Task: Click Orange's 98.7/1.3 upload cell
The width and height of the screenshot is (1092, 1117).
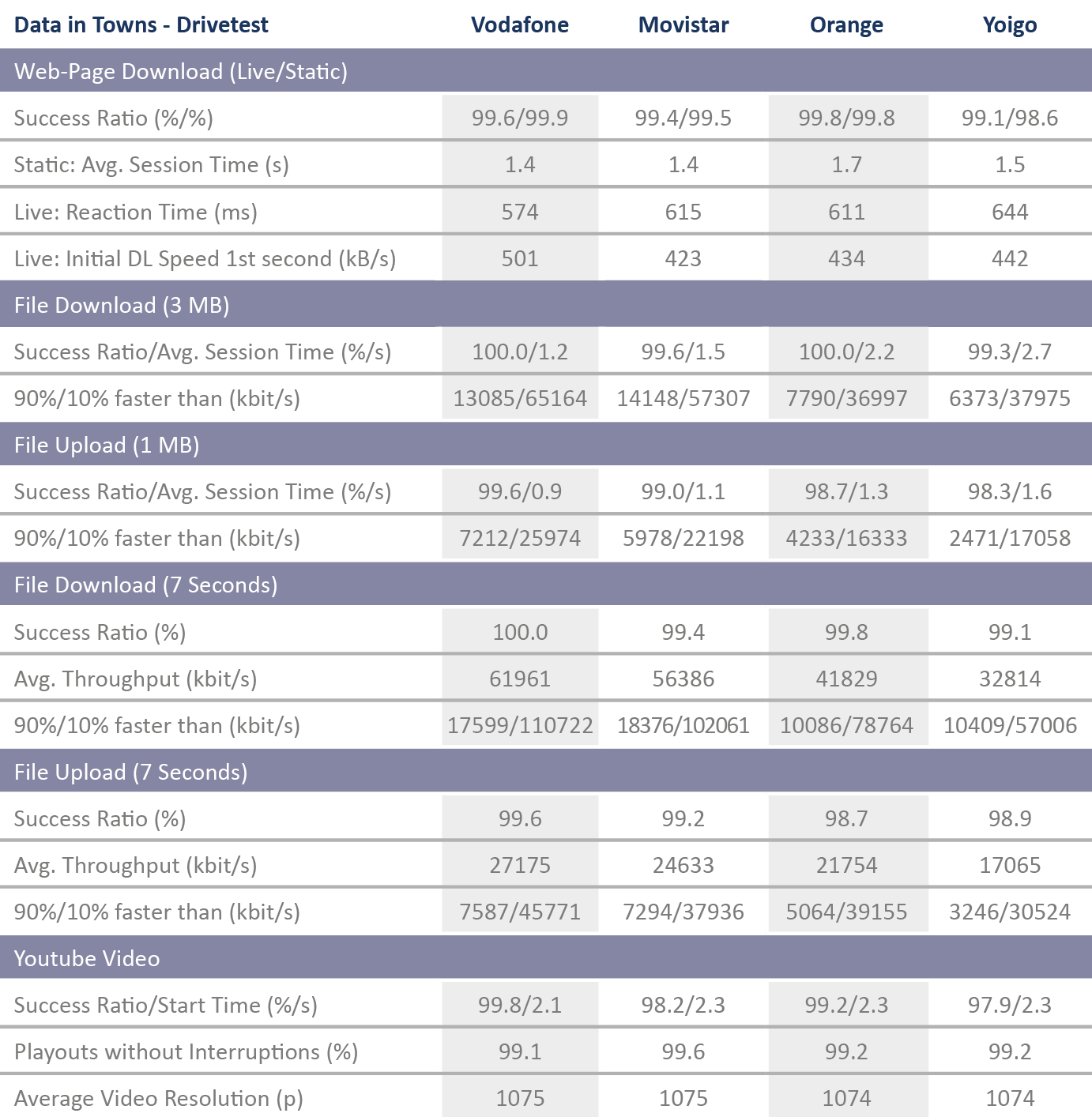Action: [x=846, y=491]
